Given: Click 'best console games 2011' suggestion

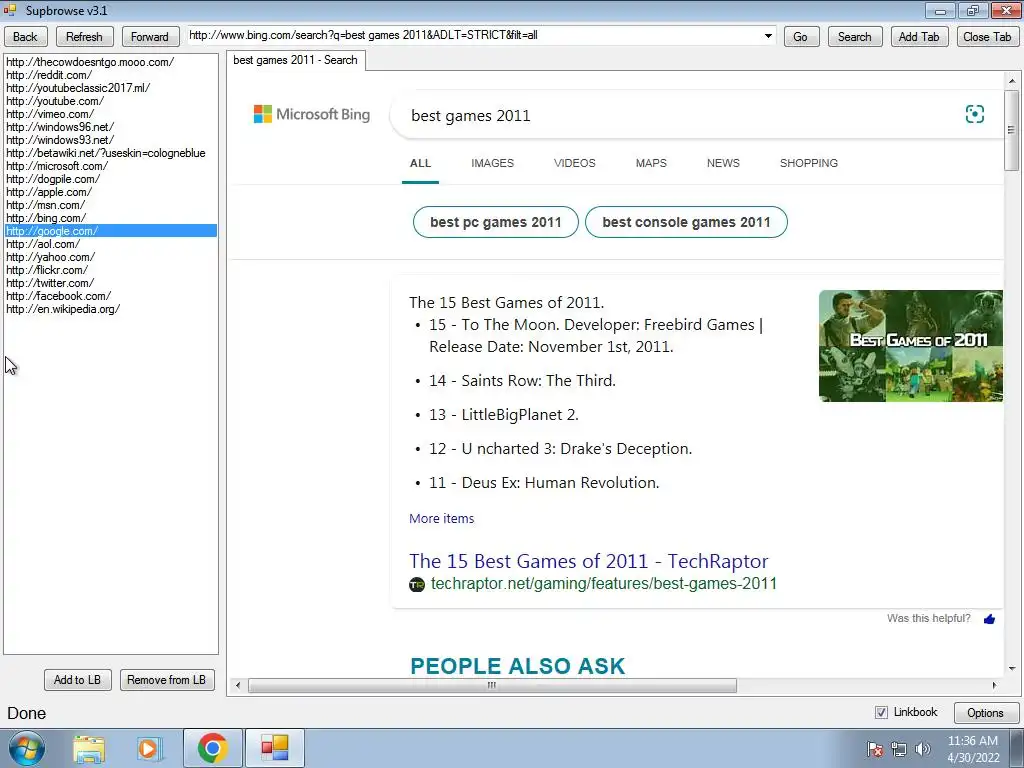Looking at the screenshot, I should point(686,222).
